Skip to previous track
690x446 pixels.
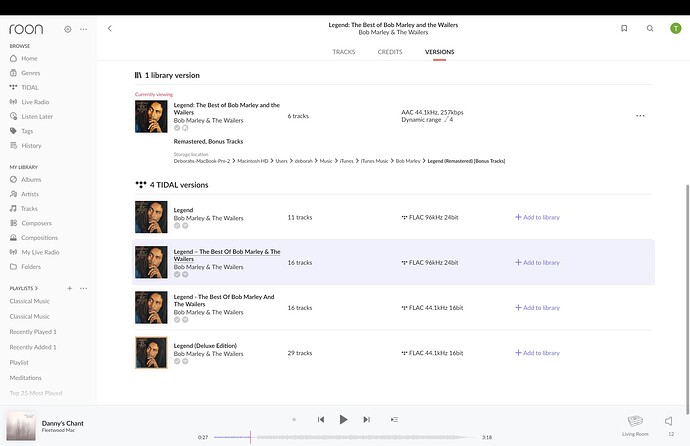click(x=321, y=420)
